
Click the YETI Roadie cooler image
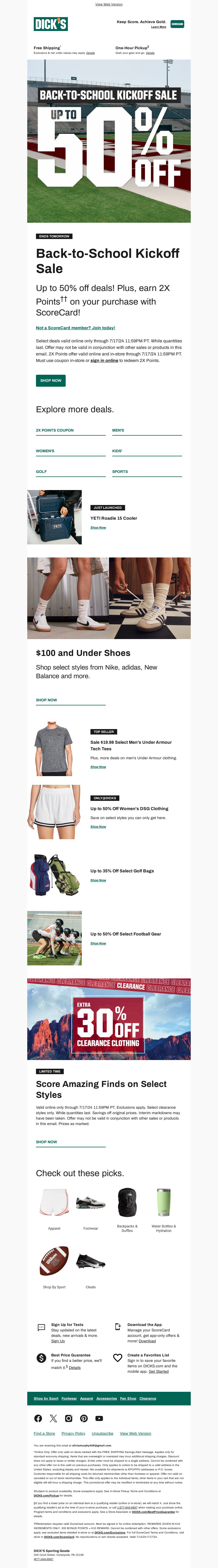click(x=54, y=517)
